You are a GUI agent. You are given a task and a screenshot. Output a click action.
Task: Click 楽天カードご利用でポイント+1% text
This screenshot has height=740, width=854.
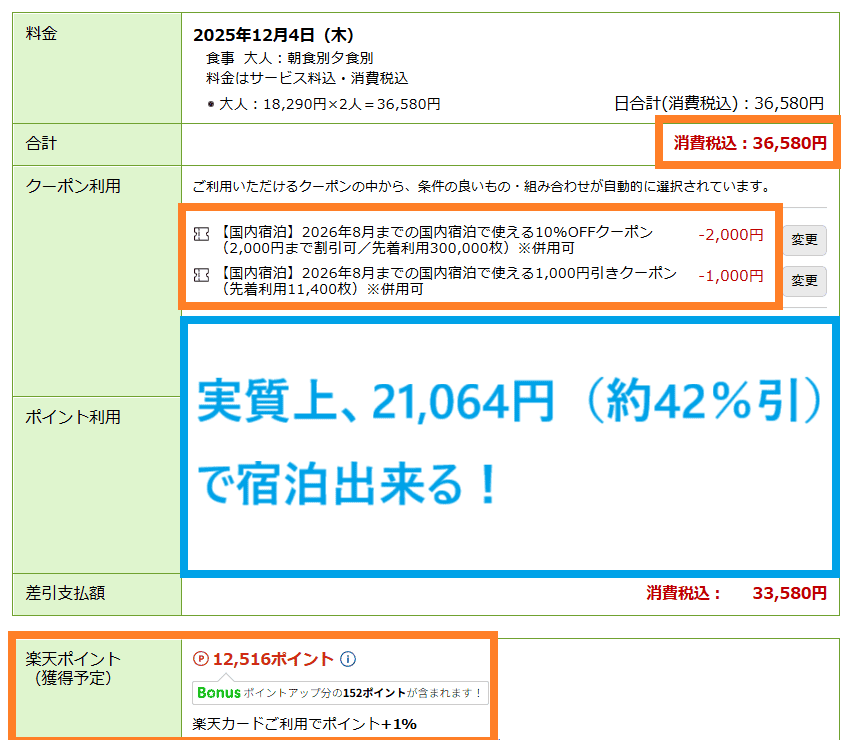[304, 723]
